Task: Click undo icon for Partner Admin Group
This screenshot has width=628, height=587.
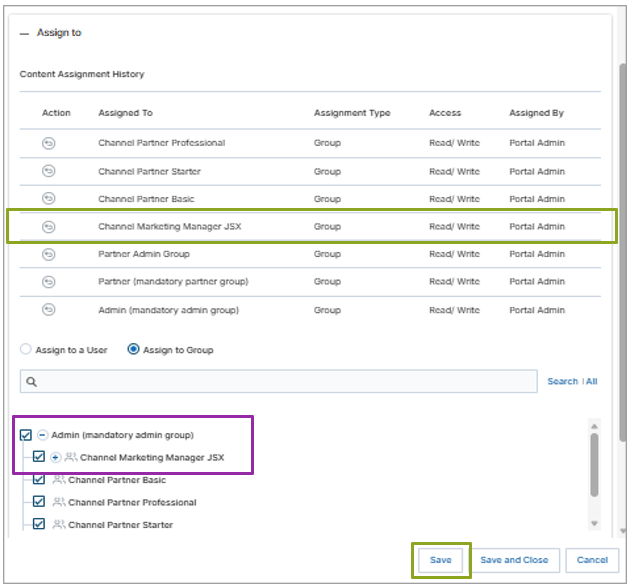Action: [x=48, y=254]
